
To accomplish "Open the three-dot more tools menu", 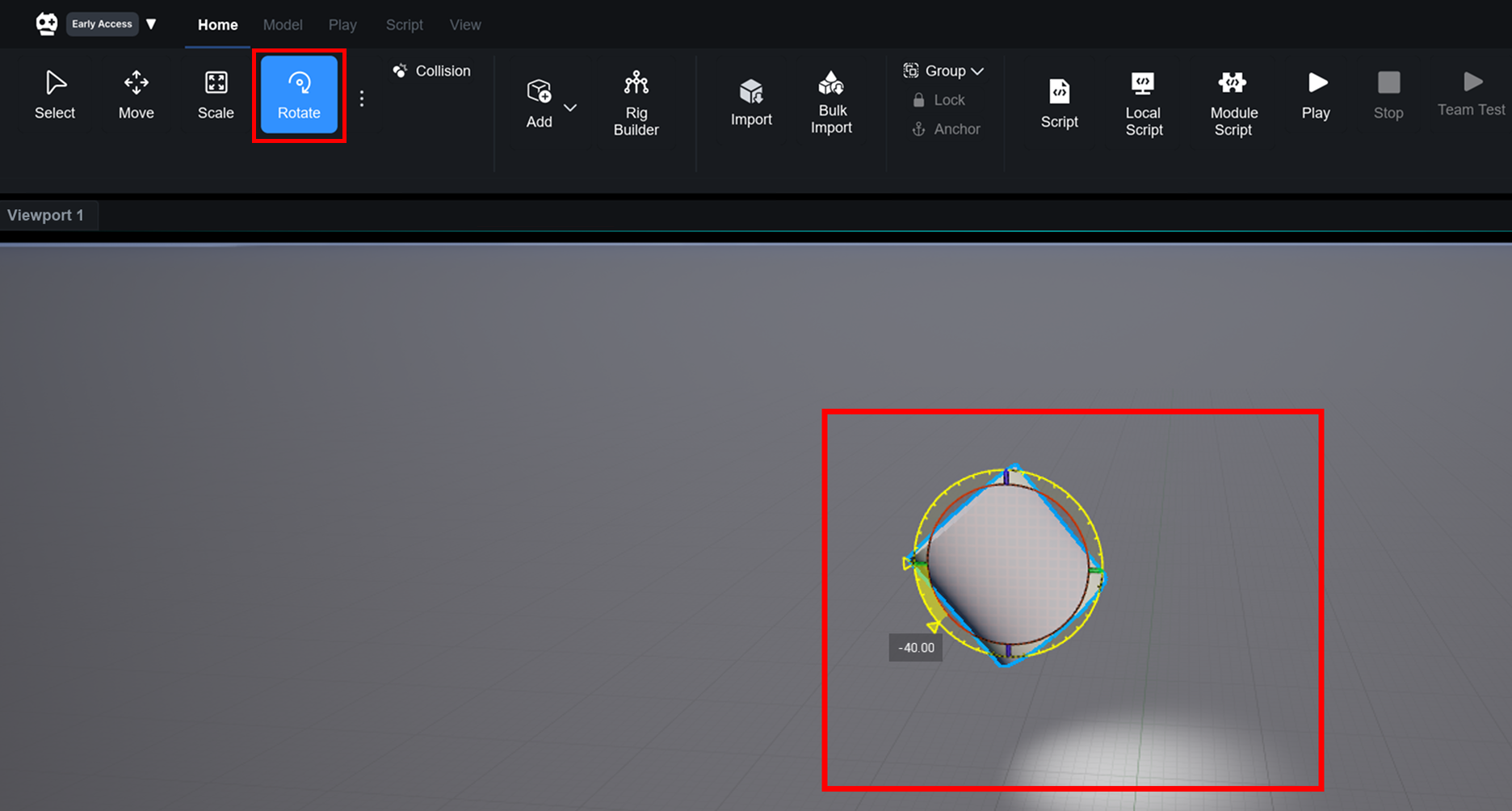I will (362, 99).
